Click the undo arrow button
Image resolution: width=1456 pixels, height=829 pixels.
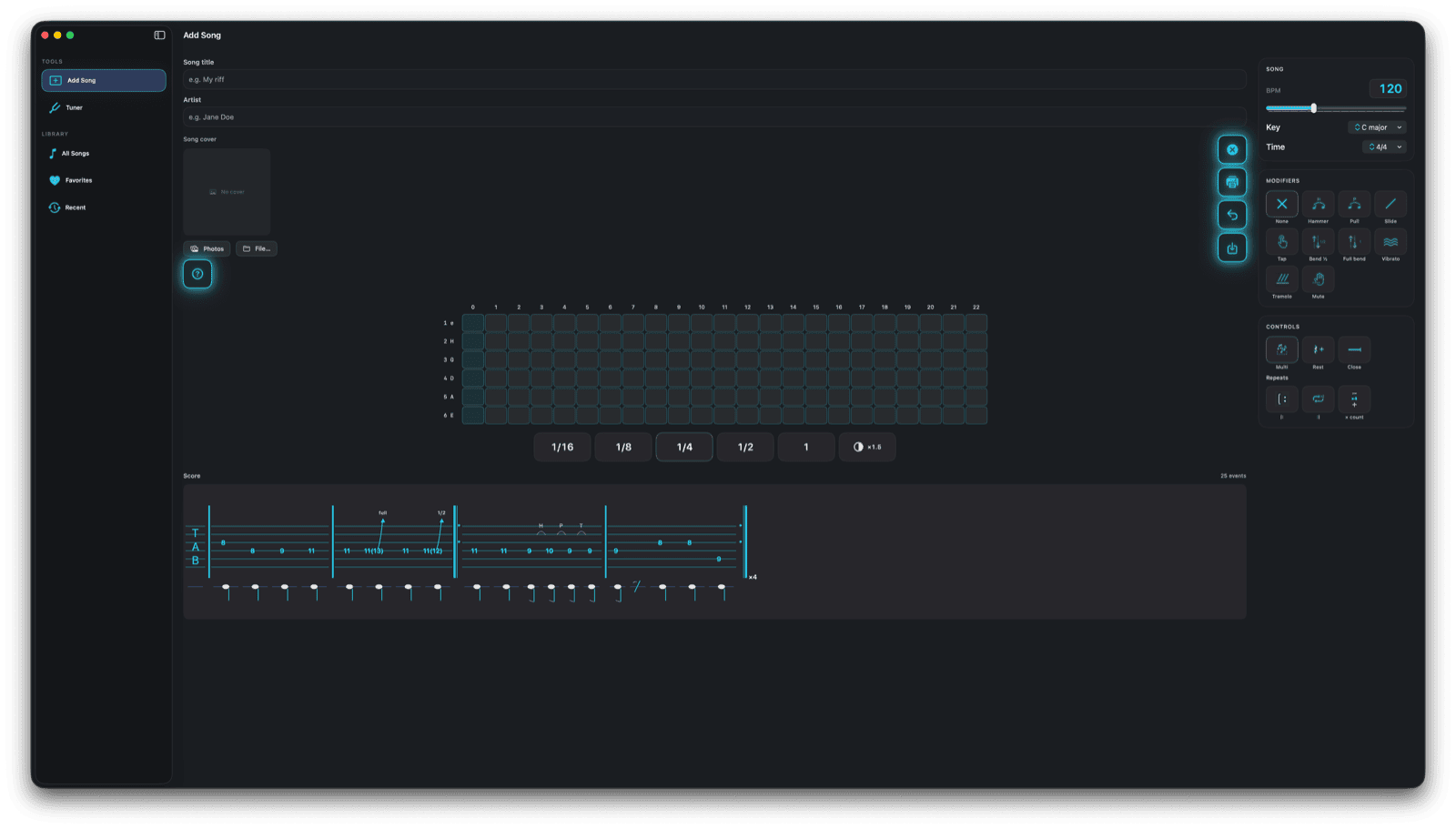(1232, 215)
